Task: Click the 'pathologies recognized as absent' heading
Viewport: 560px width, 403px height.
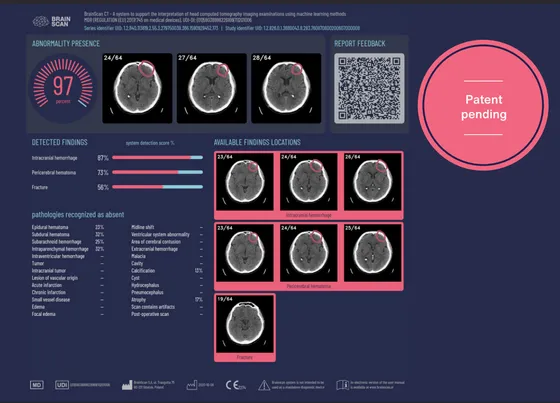Action: 78,215
